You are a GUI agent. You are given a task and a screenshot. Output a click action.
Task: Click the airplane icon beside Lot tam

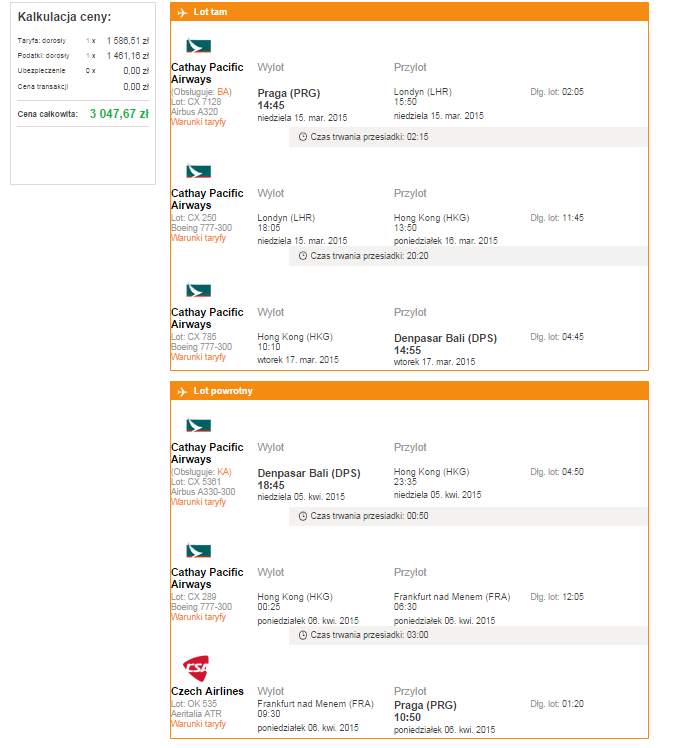point(182,12)
